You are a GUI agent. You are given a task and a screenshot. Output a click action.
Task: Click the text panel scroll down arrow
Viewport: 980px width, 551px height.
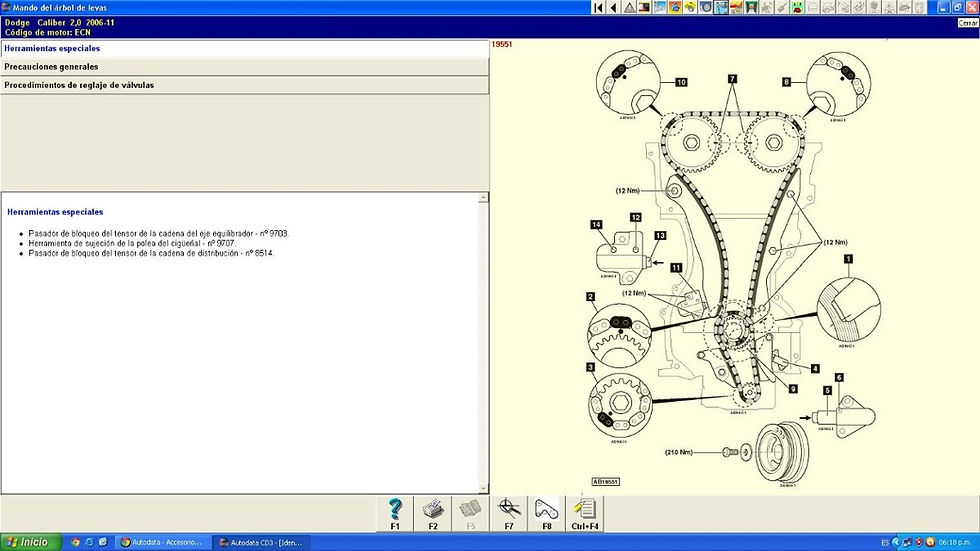[x=483, y=489]
